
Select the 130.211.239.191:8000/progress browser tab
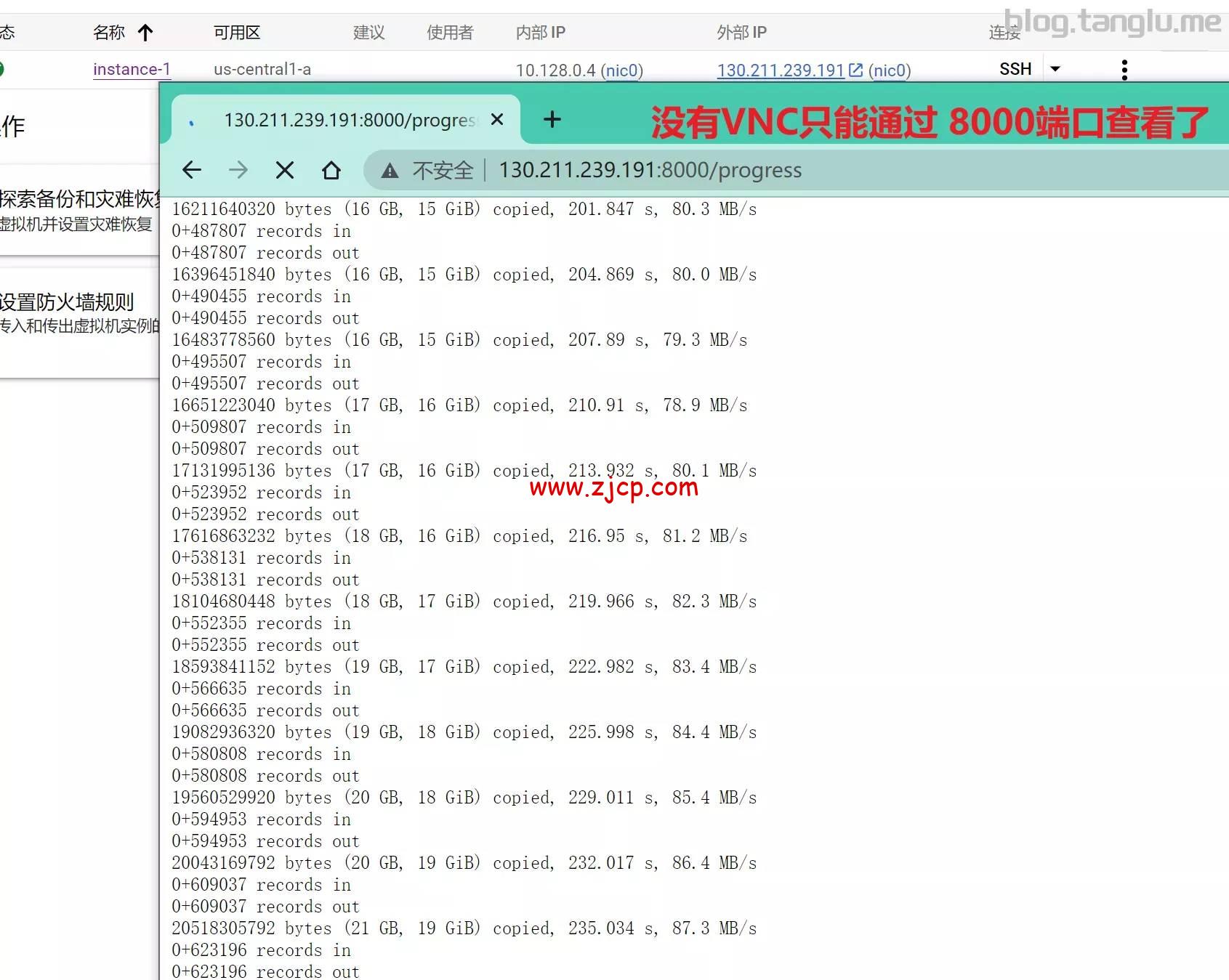coord(342,120)
